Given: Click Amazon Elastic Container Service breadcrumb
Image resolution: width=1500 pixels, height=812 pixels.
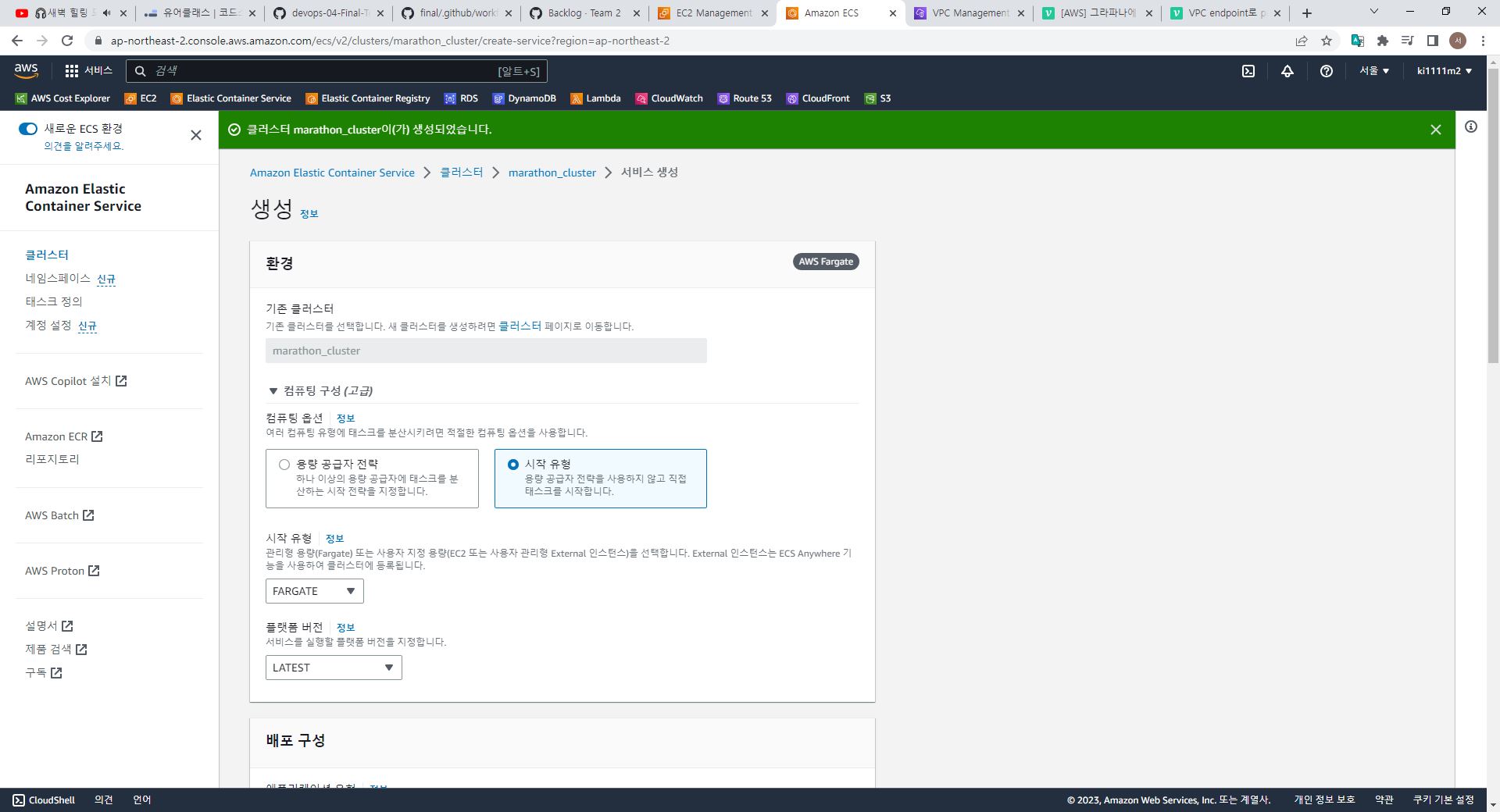Looking at the screenshot, I should coord(332,173).
